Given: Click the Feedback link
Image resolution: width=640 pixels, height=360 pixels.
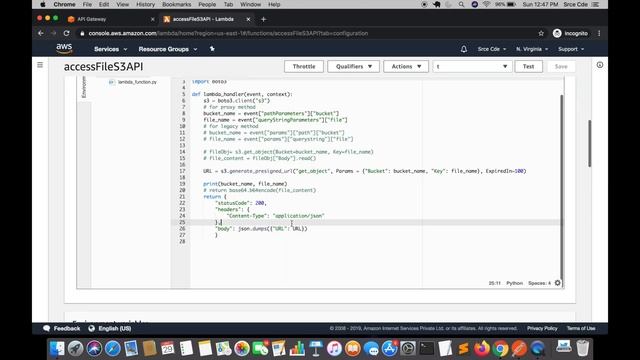Looking at the screenshot, I should pos(62,329).
